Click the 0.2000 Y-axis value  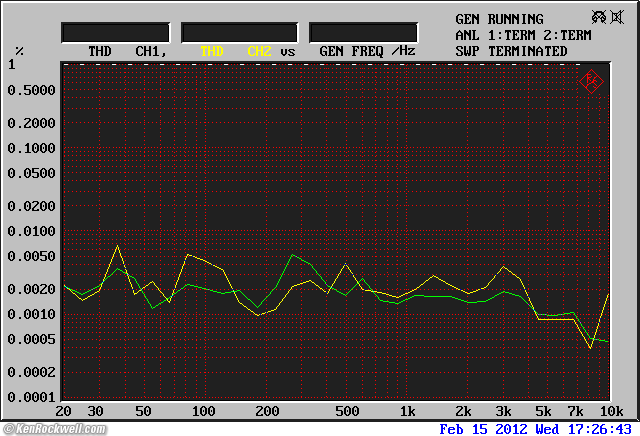31,123
